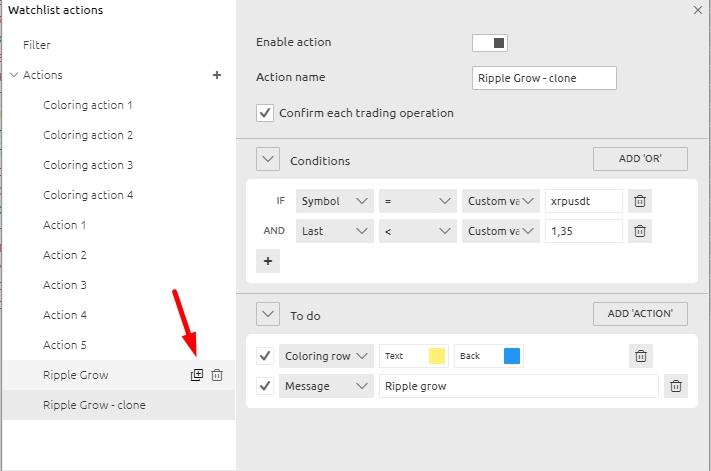Add a new condition with plus button
Viewport: 711px width, 471px height.
tap(267, 261)
